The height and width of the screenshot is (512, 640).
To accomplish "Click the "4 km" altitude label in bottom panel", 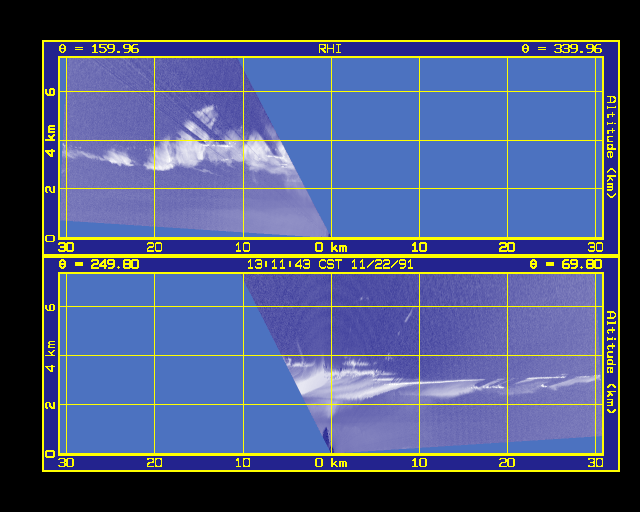I will pos(50,356).
